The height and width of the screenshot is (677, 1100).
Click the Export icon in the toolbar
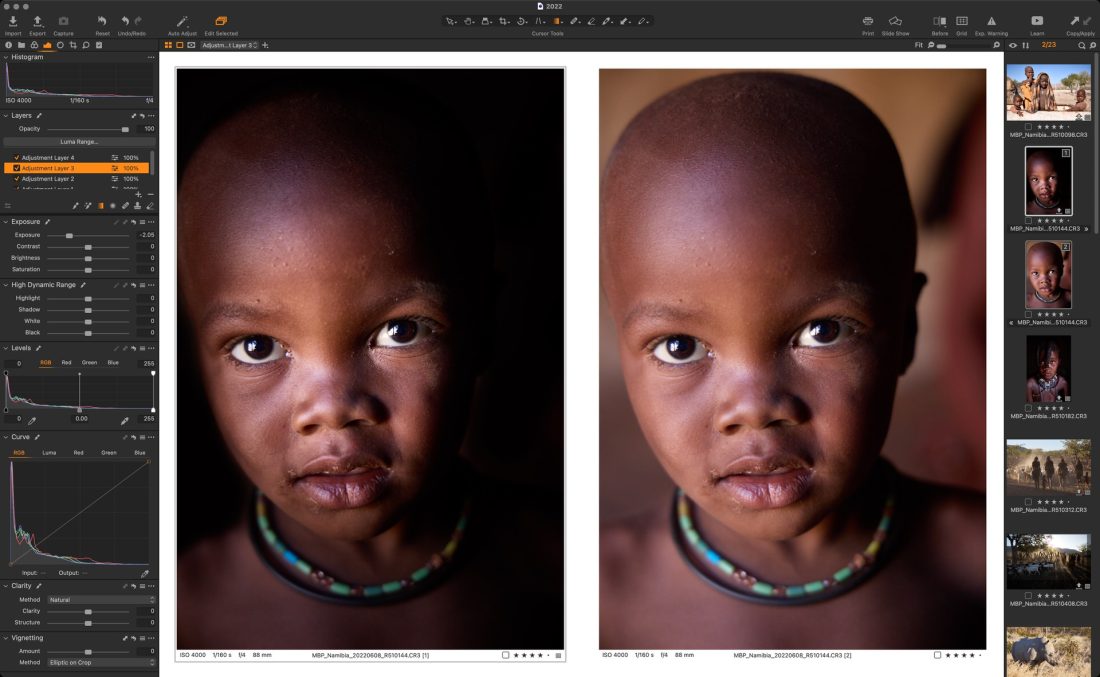coord(38,21)
